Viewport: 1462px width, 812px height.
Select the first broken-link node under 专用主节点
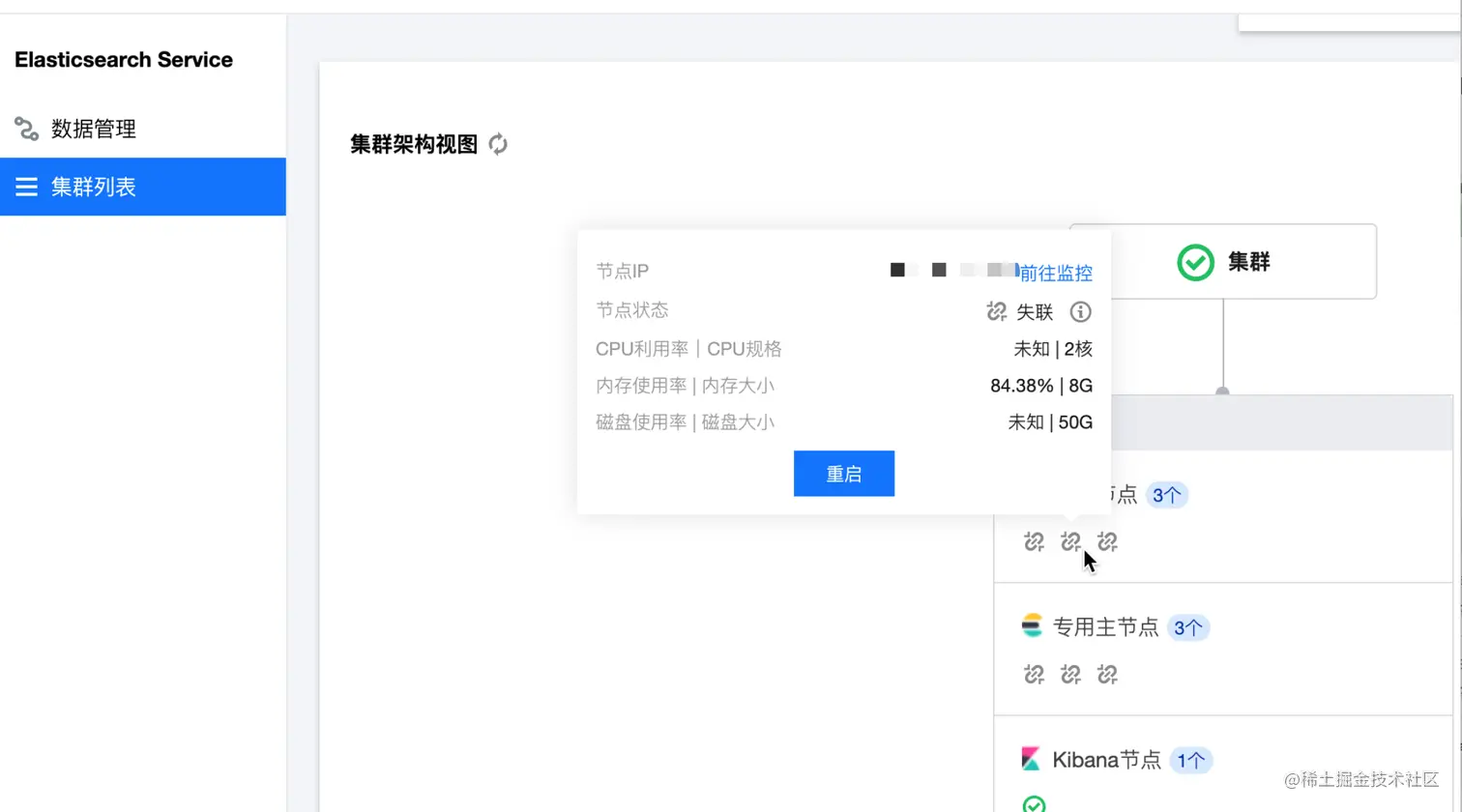coord(1033,674)
